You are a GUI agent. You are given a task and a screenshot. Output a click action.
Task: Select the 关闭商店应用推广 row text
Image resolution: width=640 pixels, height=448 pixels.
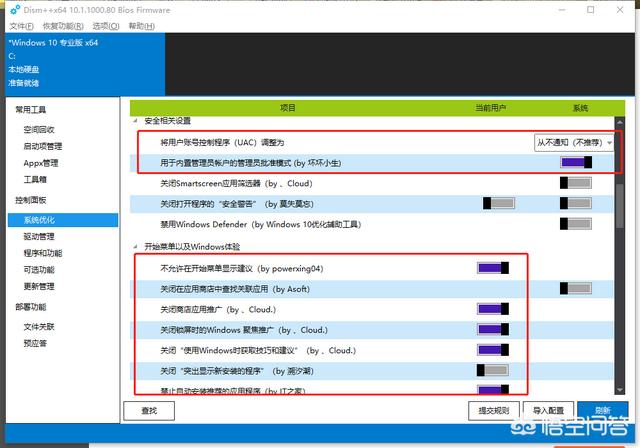pos(218,309)
